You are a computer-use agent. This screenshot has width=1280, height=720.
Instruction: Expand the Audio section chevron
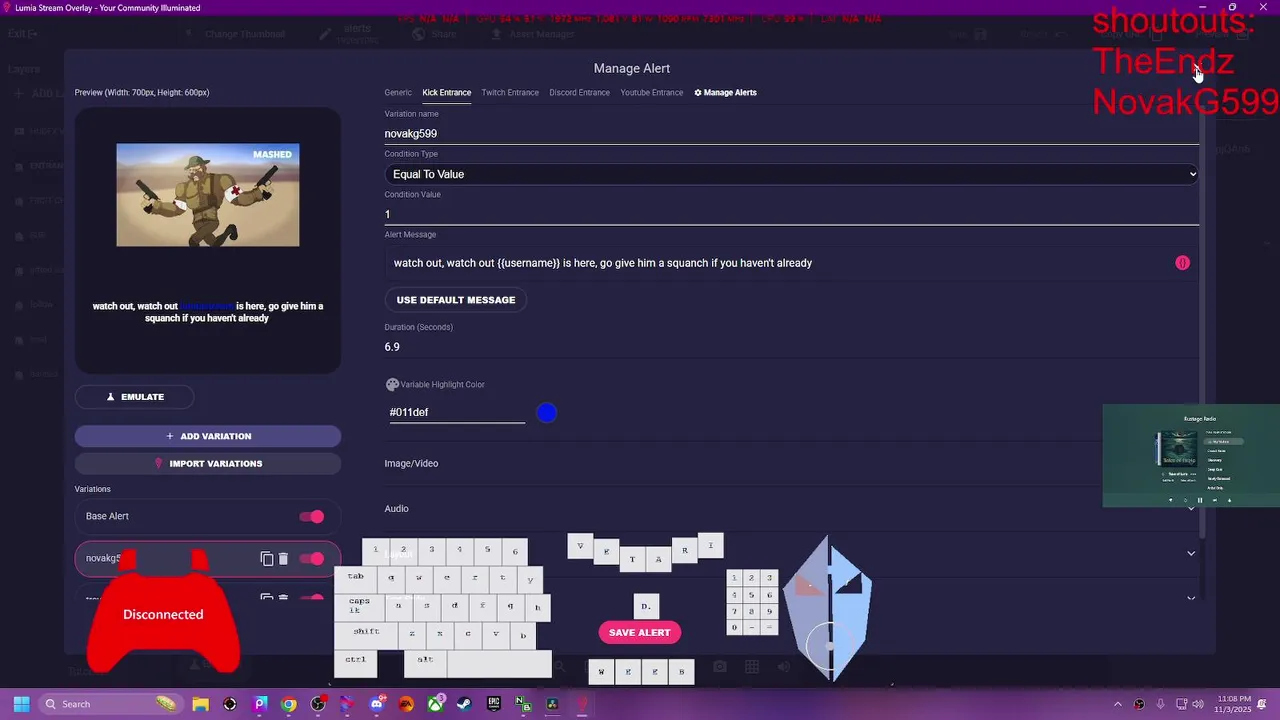[x=1191, y=508]
